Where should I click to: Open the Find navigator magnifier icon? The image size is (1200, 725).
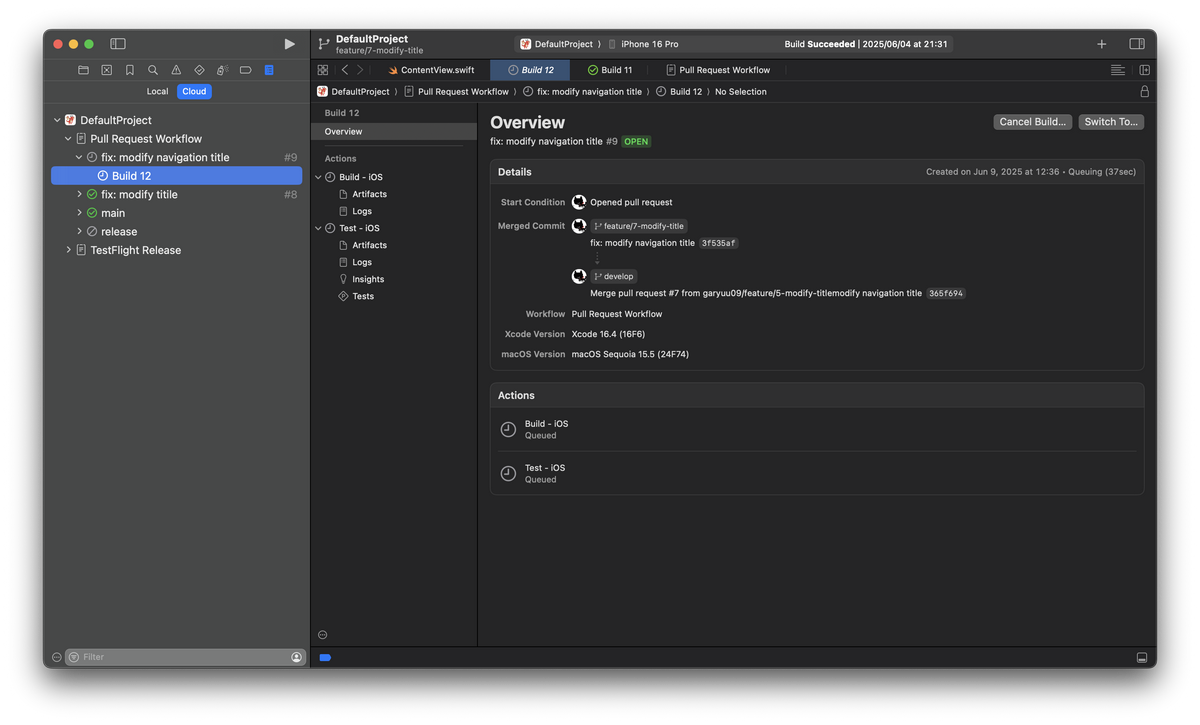click(153, 70)
